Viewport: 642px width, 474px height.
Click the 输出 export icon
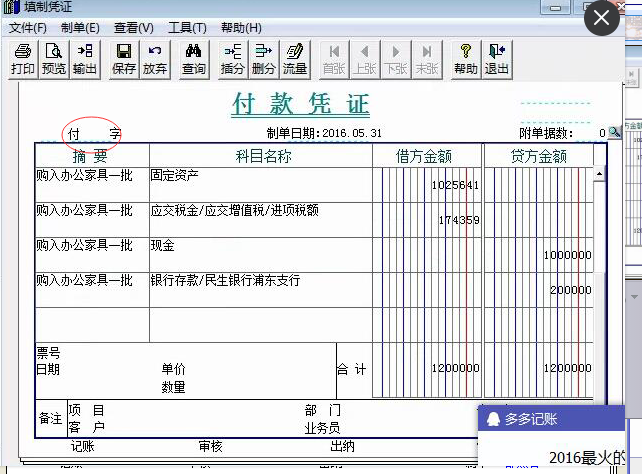tap(85, 59)
